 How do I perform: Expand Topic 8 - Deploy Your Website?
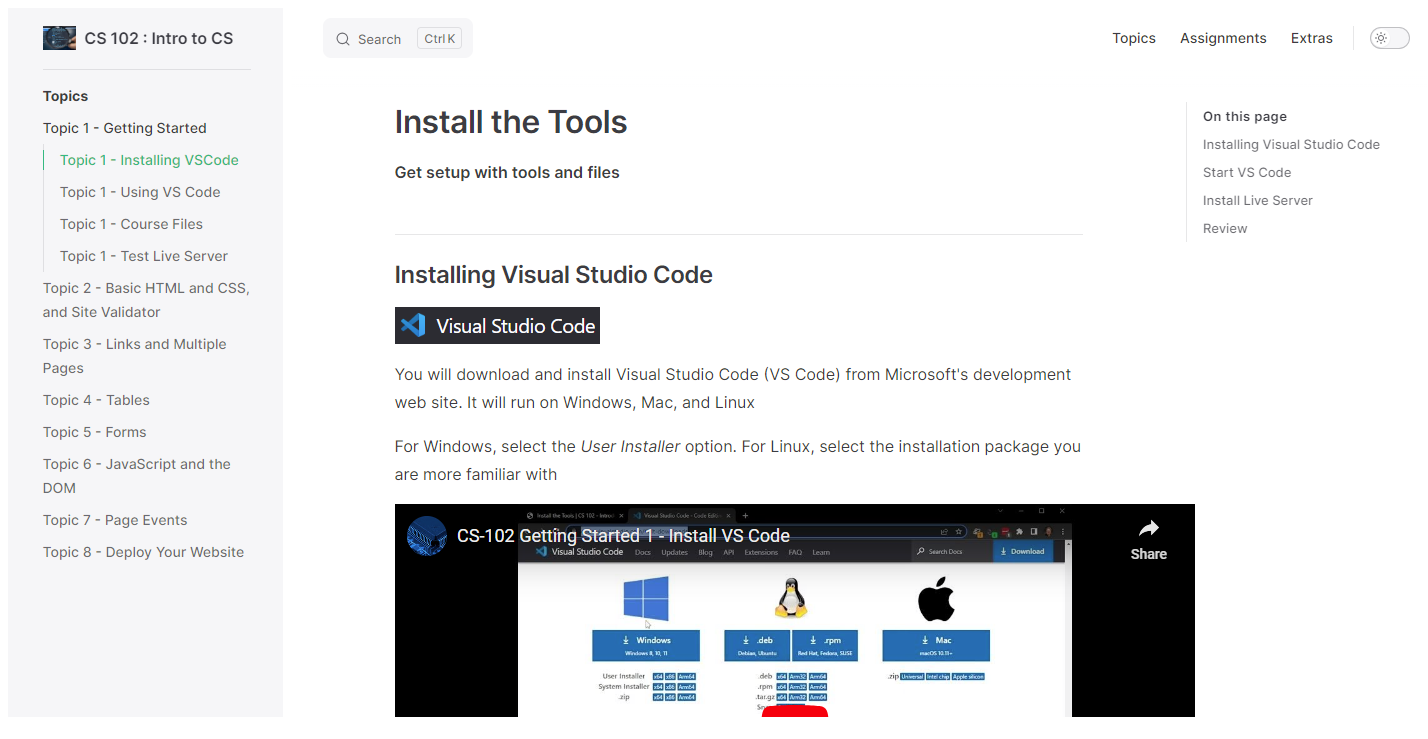pos(143,552)
